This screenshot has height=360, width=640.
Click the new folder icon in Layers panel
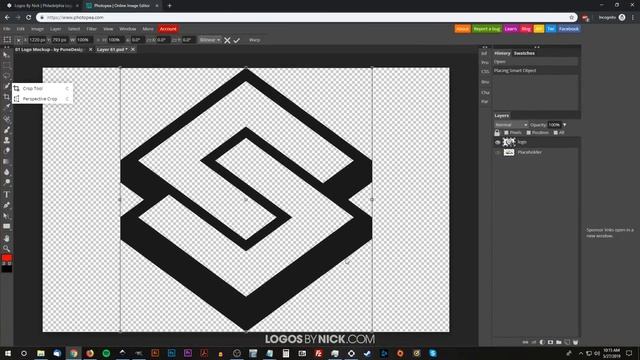point(559,342)
